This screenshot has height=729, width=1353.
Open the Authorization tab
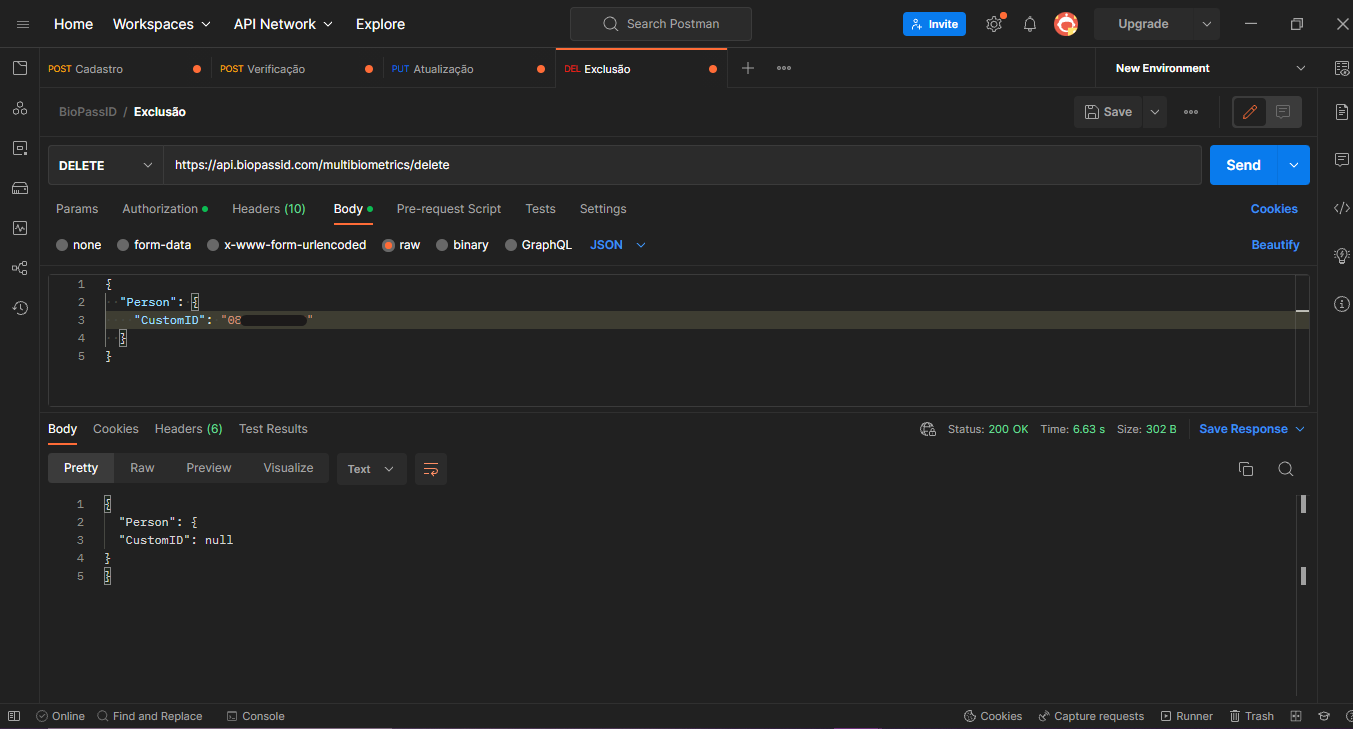tap(165, 209)
